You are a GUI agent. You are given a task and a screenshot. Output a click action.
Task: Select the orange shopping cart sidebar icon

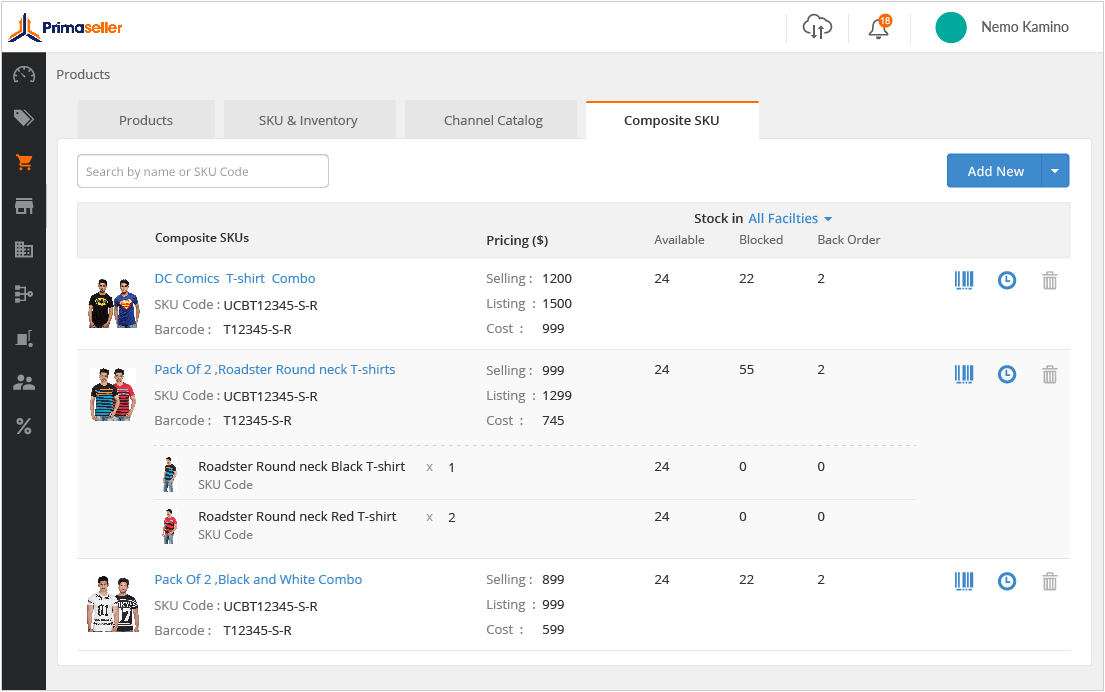click(24, 163)
